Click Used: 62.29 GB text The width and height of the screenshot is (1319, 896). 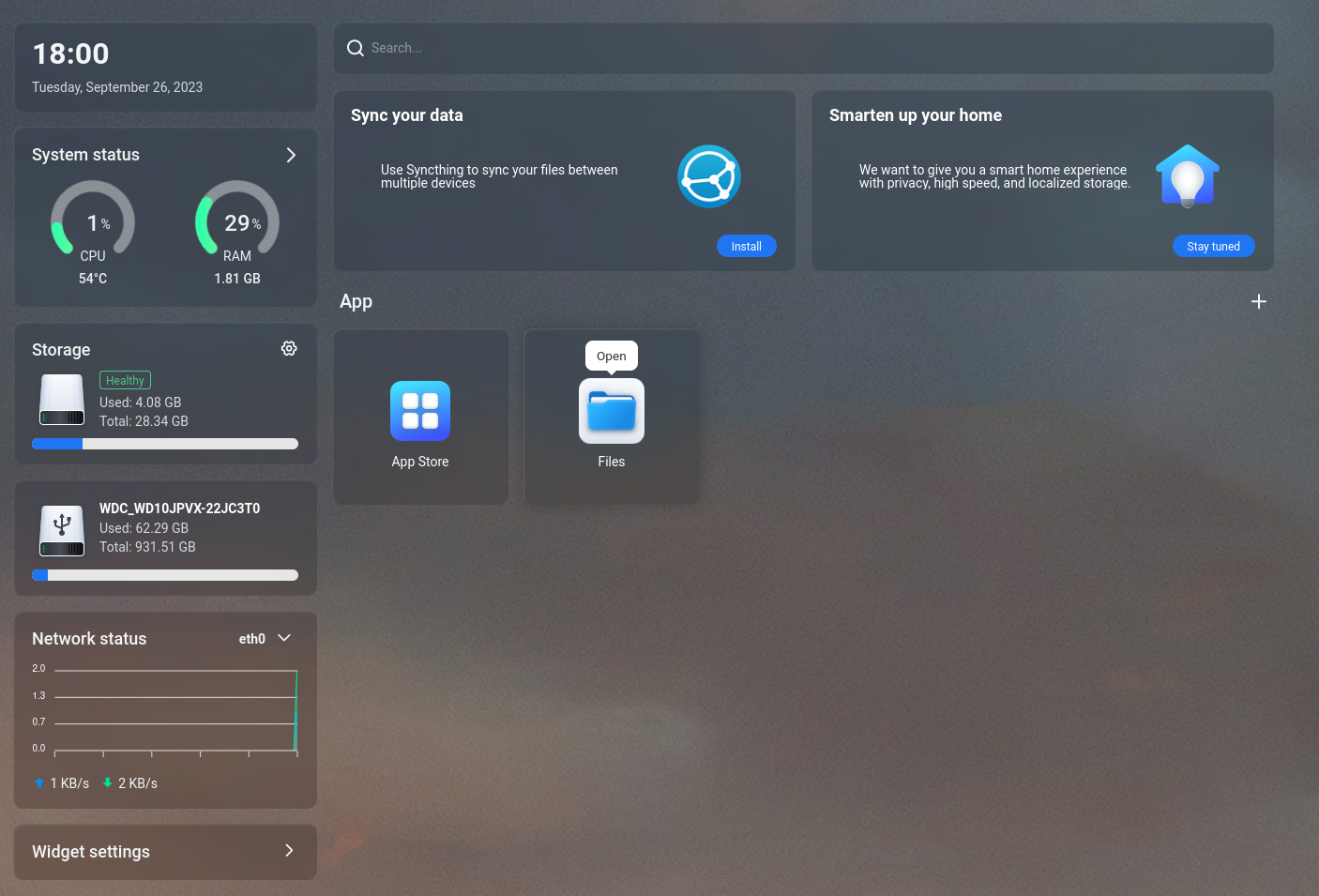pyautogui.click(x=144, y=528)
